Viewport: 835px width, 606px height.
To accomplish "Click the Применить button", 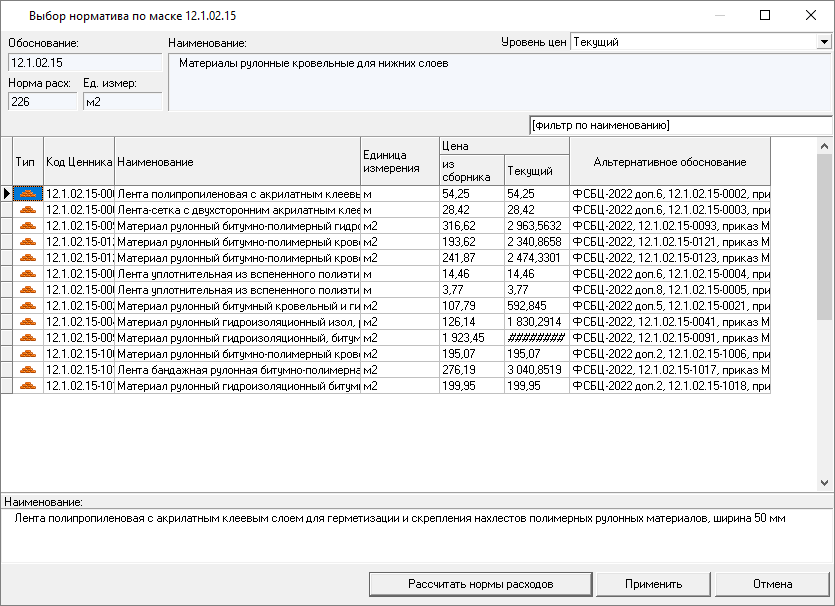I will 653,584.
